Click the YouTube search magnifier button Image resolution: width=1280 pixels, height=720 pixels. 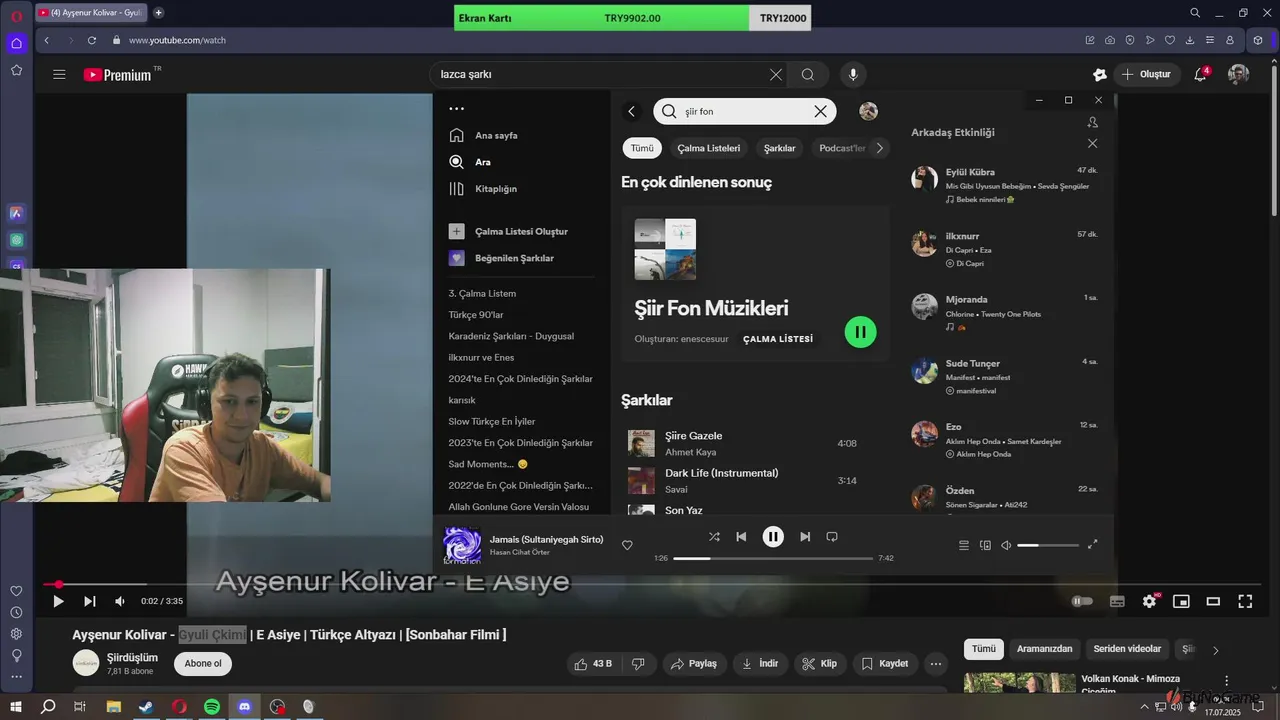click(808, 74)
